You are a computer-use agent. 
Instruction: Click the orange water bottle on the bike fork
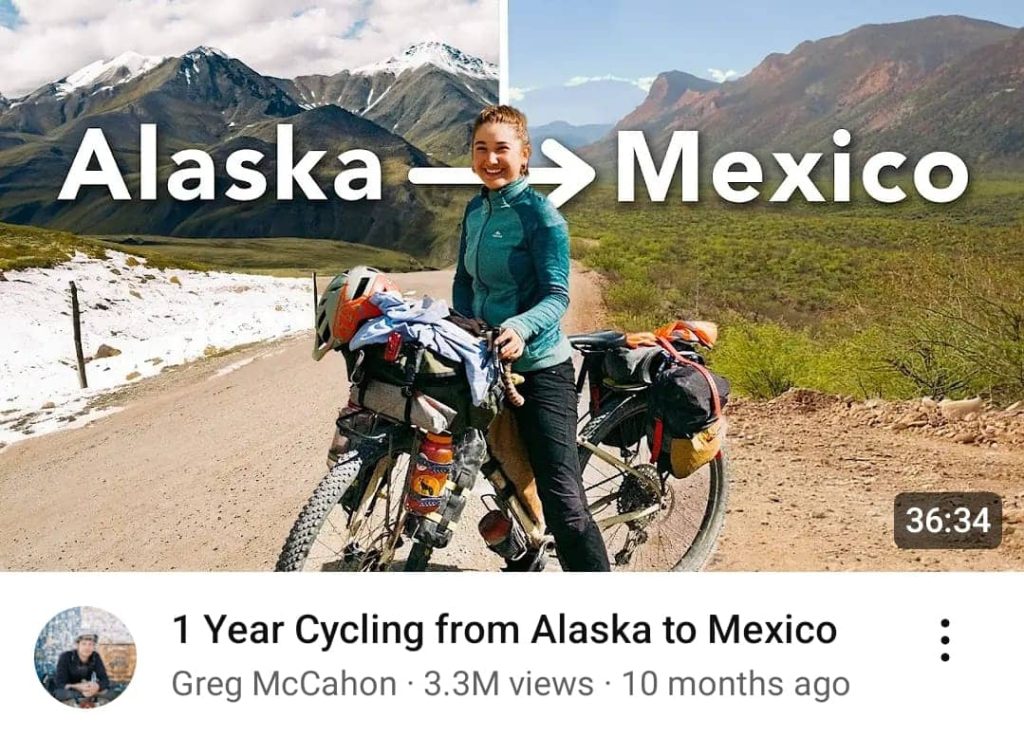click(x=428, y=472)
